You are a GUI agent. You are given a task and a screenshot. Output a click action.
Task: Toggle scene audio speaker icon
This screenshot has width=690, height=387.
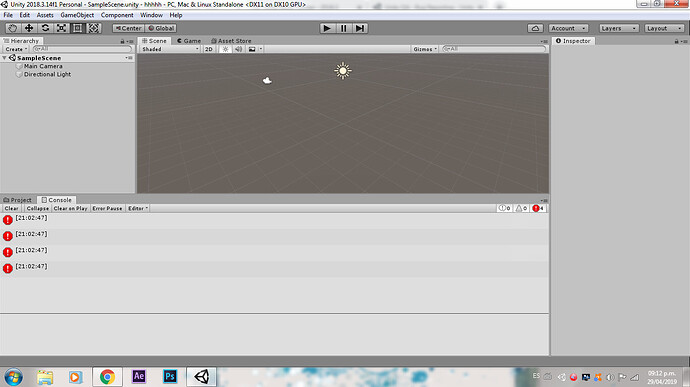(238, 49)
